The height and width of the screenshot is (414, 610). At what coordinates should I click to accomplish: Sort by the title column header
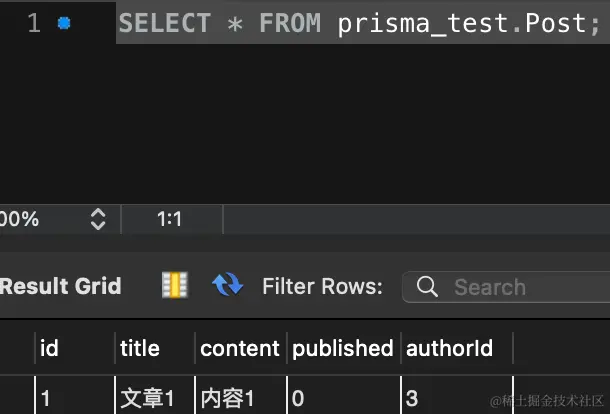pos(155,348)
